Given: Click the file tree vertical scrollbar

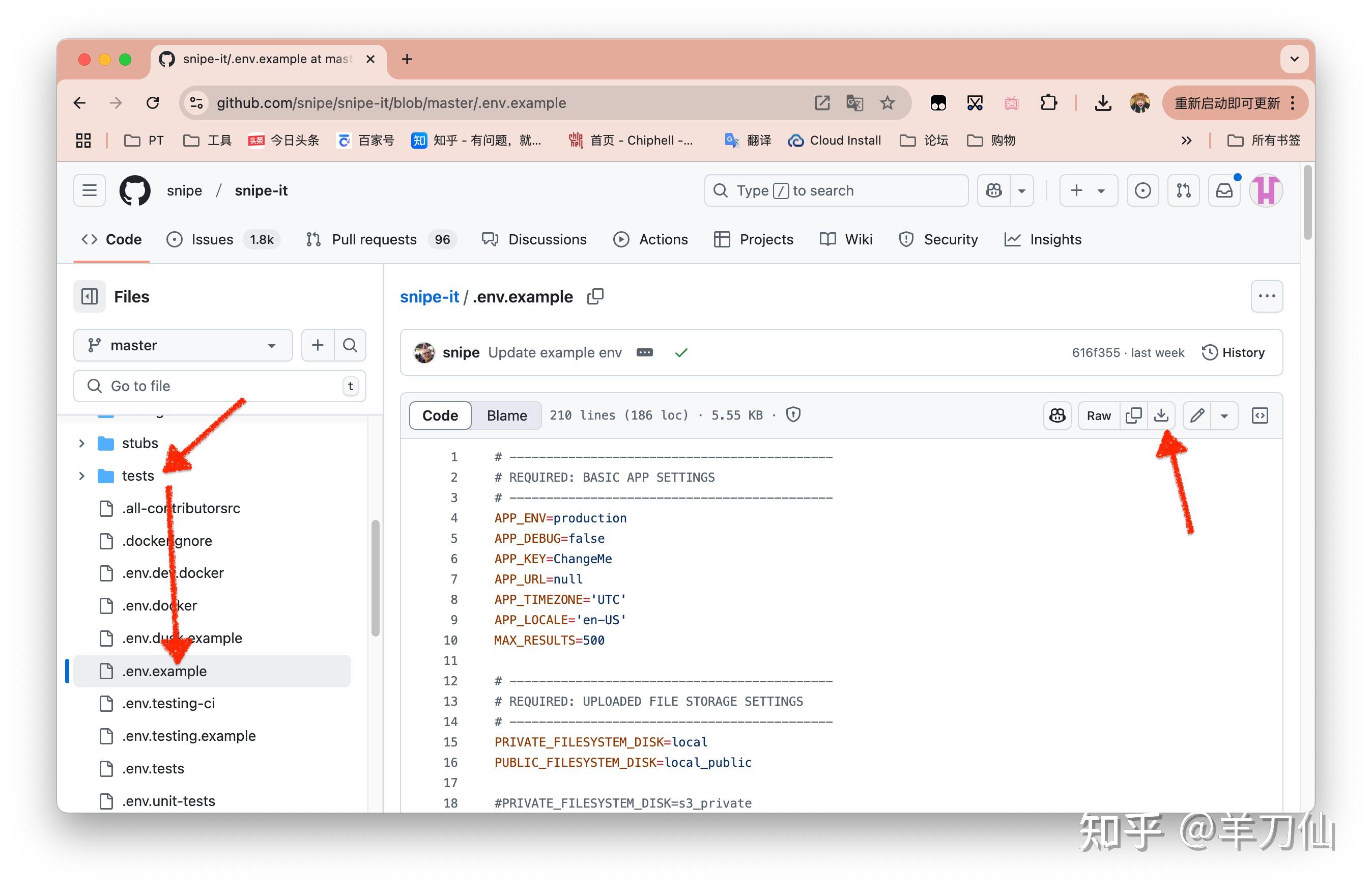Looking at the screenshot, I should coord(375,578).
